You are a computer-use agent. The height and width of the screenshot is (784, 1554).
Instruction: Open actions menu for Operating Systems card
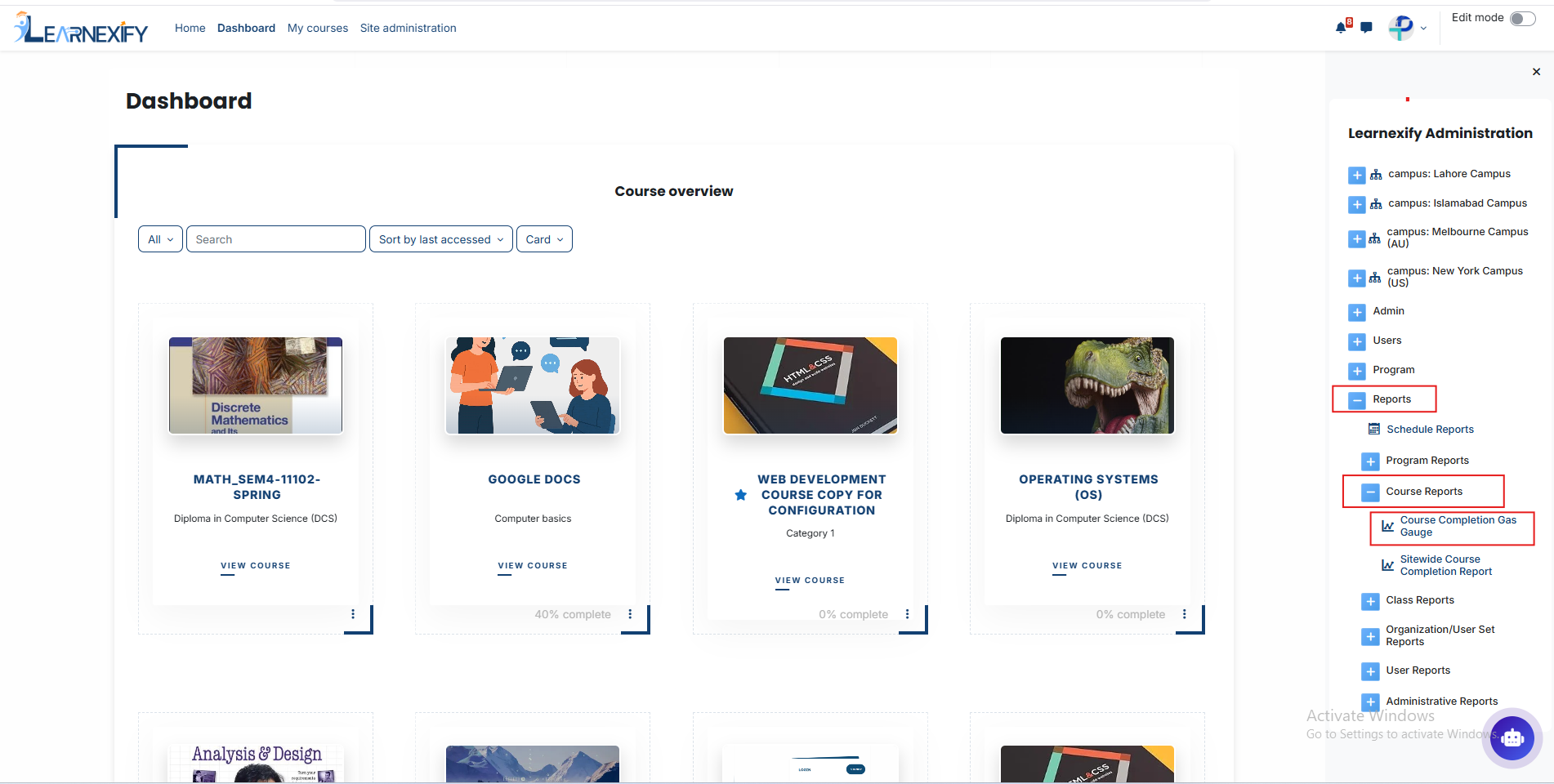(x=1184, y=614)
